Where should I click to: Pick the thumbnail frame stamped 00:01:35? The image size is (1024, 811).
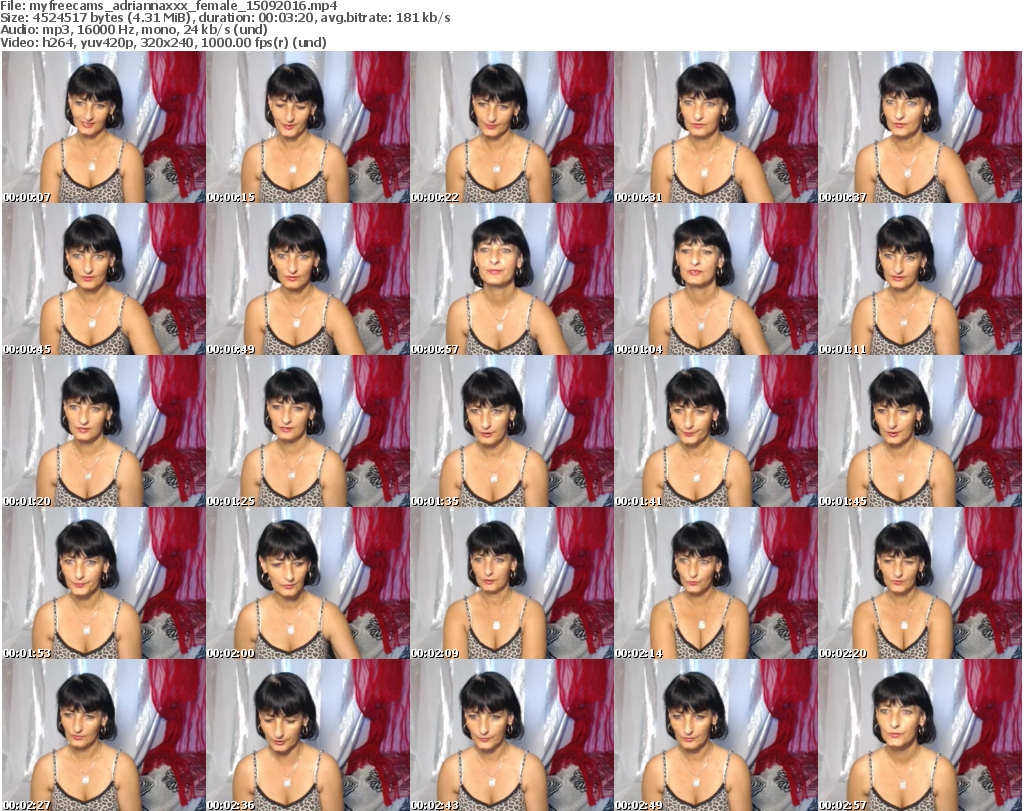pos(512,431)
